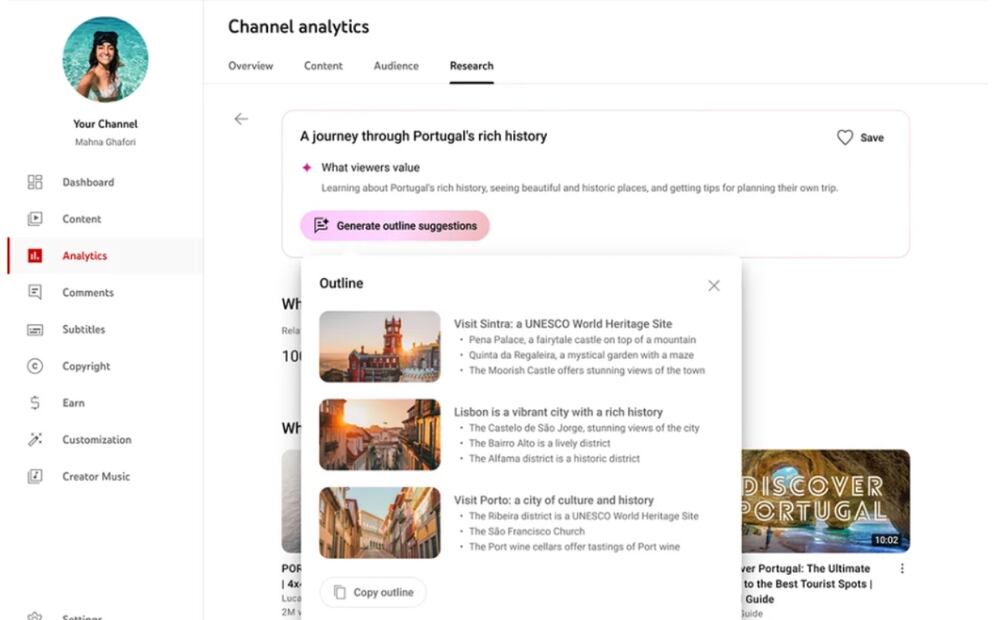Go back using the left arrow
The width and height of the screenshot is (1005, 620).
[241, 119]
